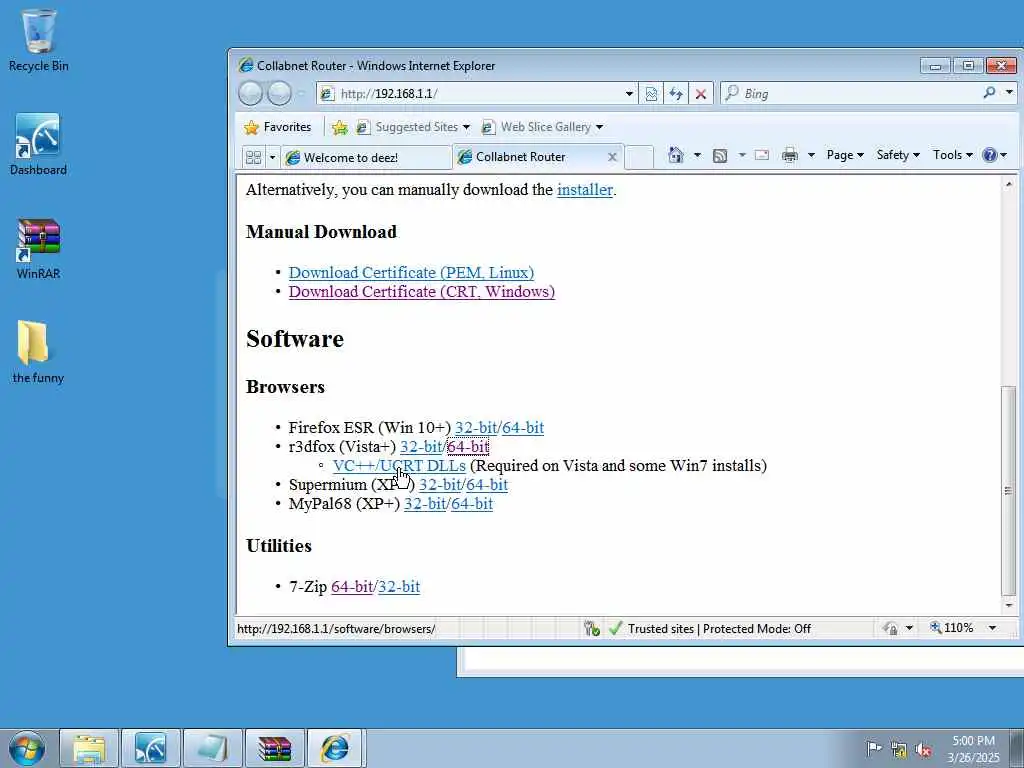
Task: Click the Refresh icon beside address bar
Action: (676, 94)
